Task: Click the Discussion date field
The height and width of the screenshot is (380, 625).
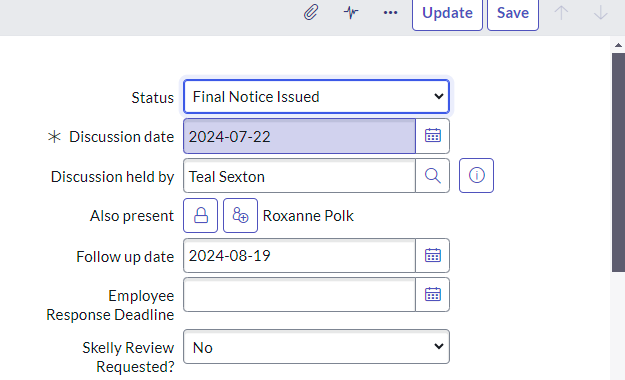Action: tap(299, 136)
